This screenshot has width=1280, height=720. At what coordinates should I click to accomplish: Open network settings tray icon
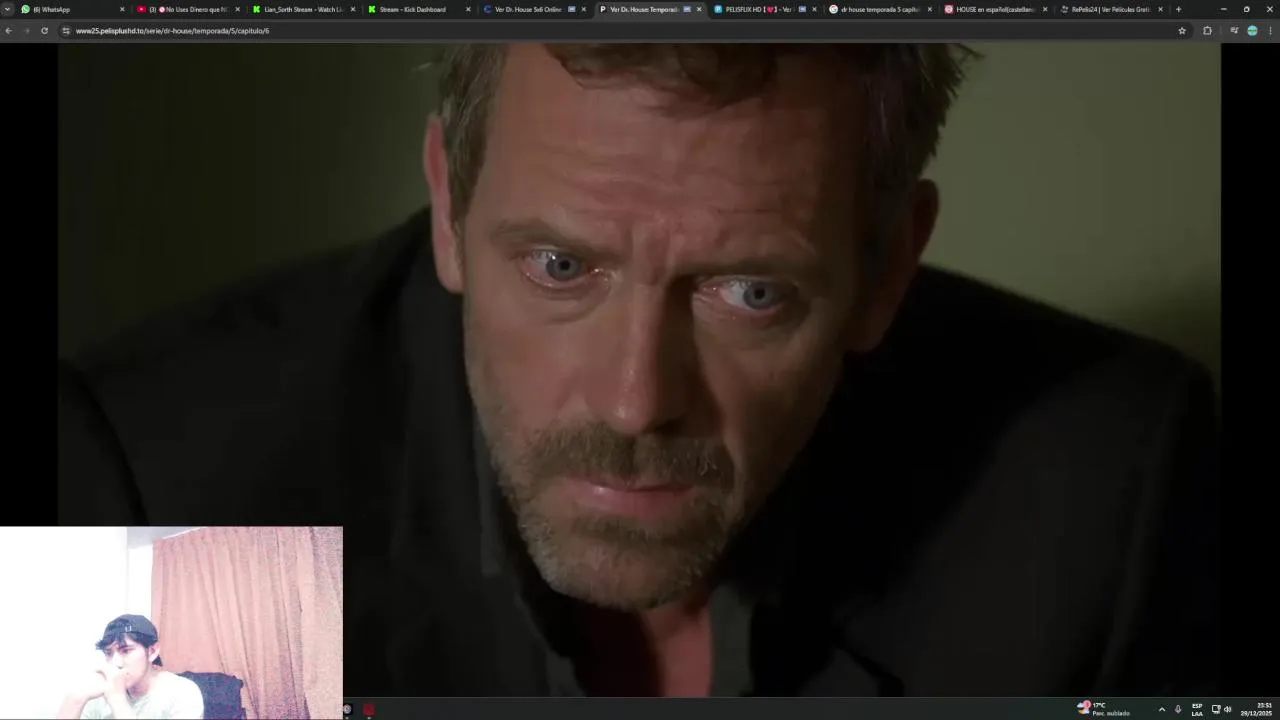[1216, 709]
